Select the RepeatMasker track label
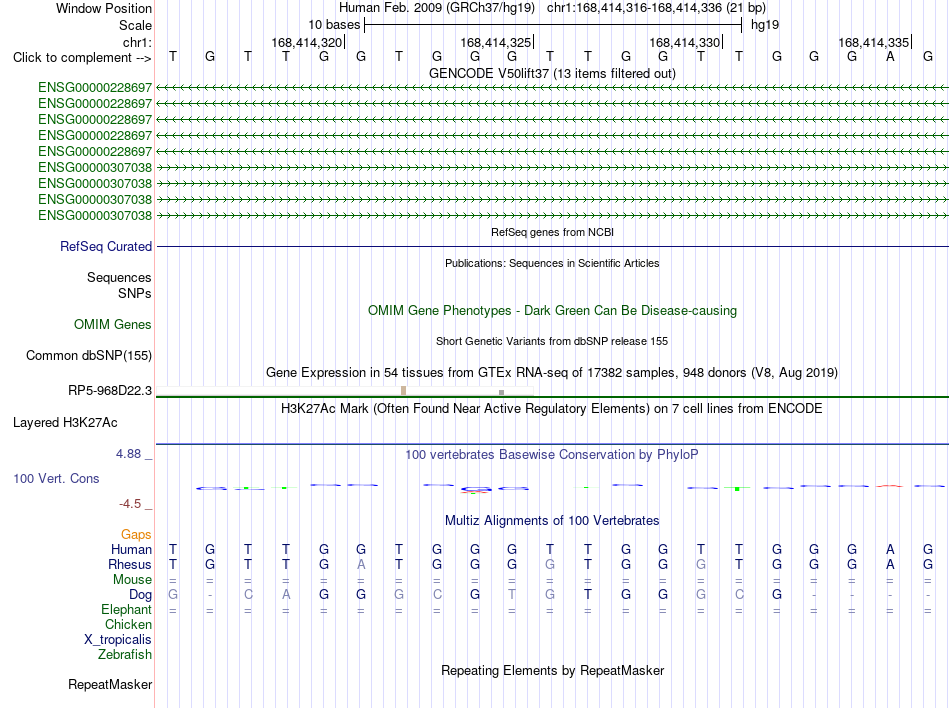 110,684
